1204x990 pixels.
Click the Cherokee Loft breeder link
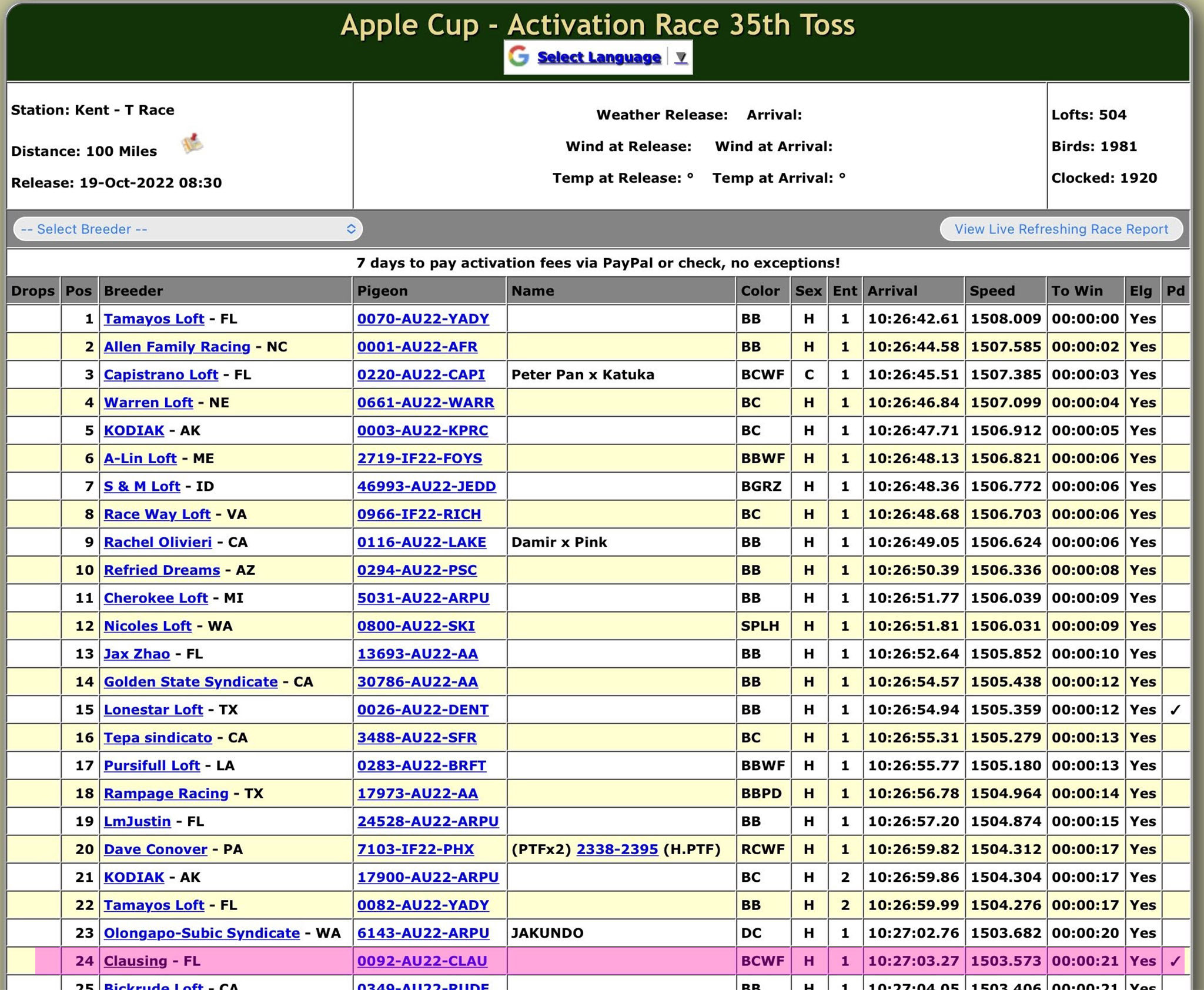point(156,598)
